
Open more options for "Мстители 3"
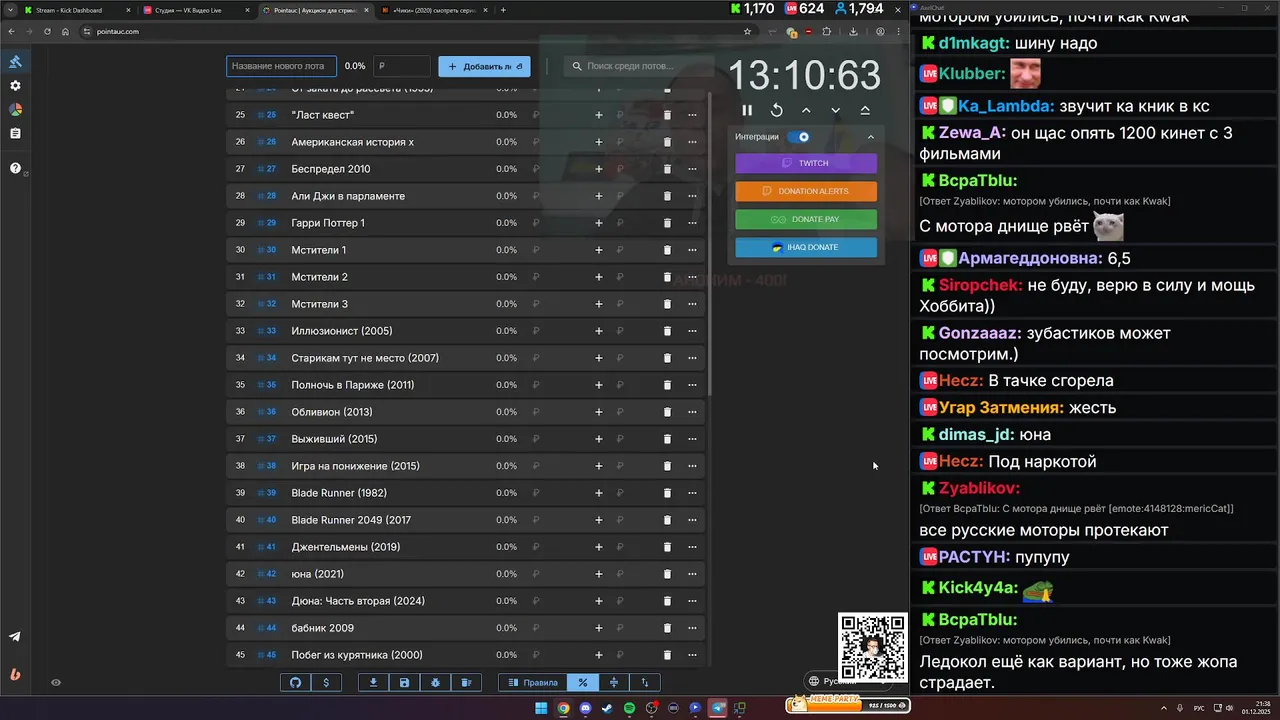[x=692, y=304]
